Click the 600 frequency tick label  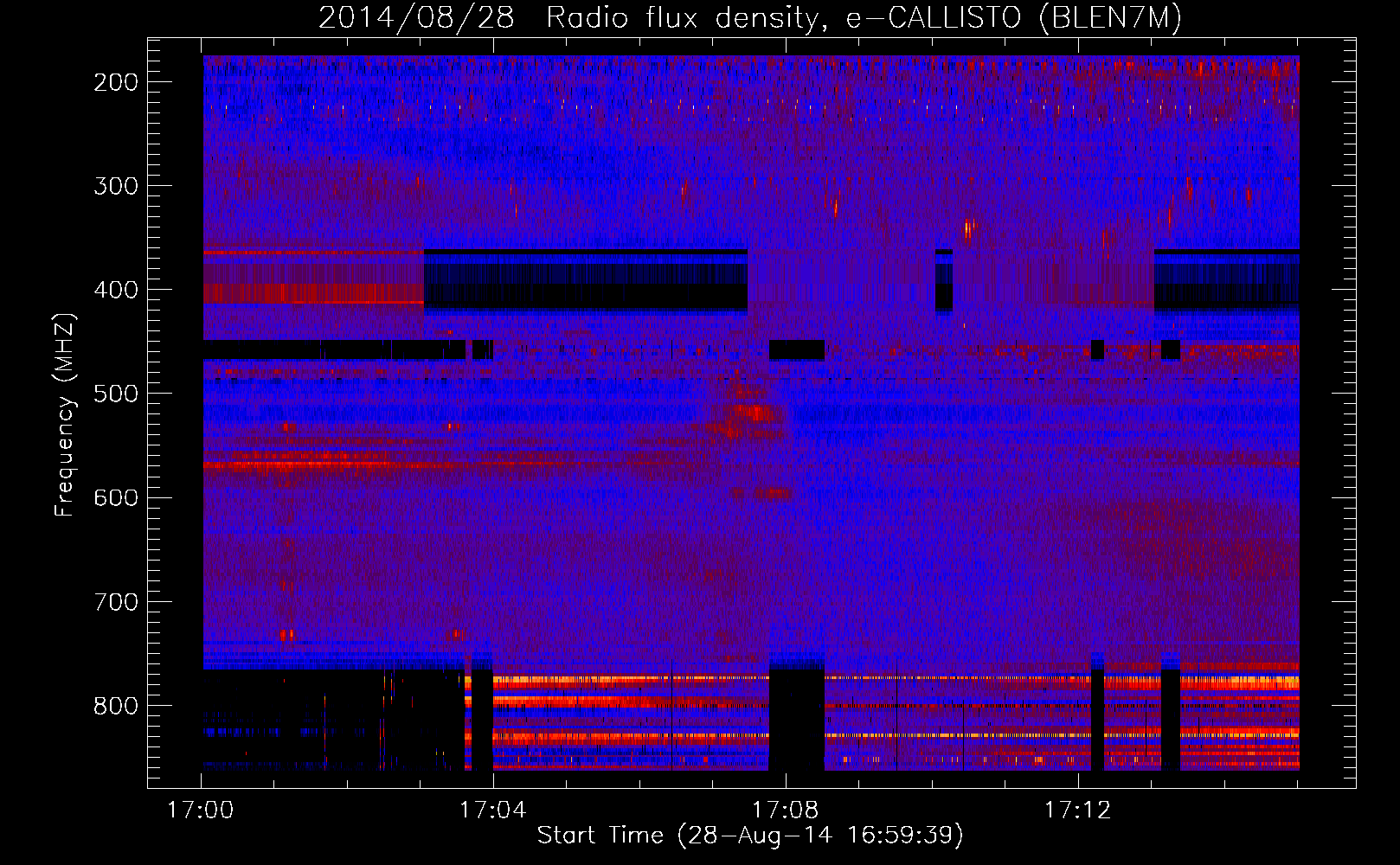click(116, 497)
